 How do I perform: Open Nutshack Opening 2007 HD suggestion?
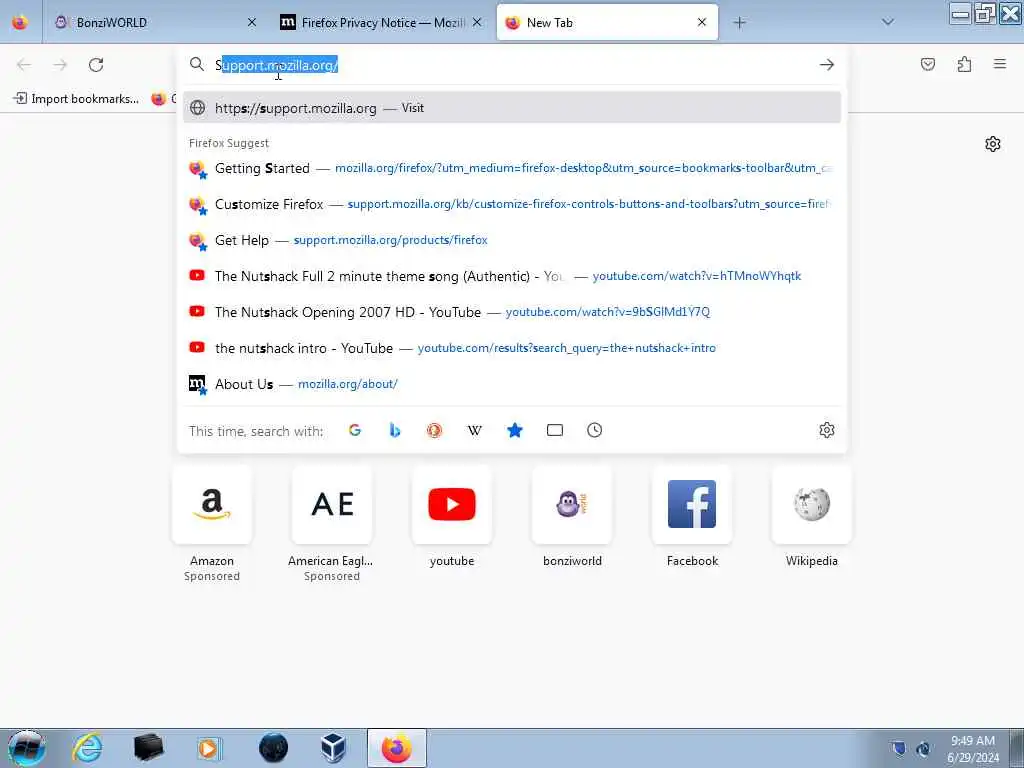pyautogui.click(x=512, y=312)
